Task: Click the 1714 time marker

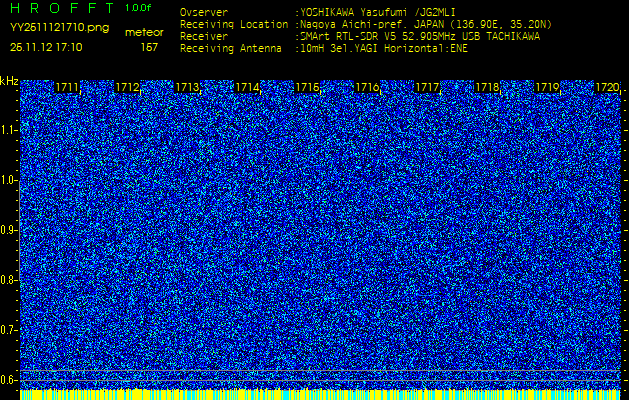Action: click(x=247, y=87)
